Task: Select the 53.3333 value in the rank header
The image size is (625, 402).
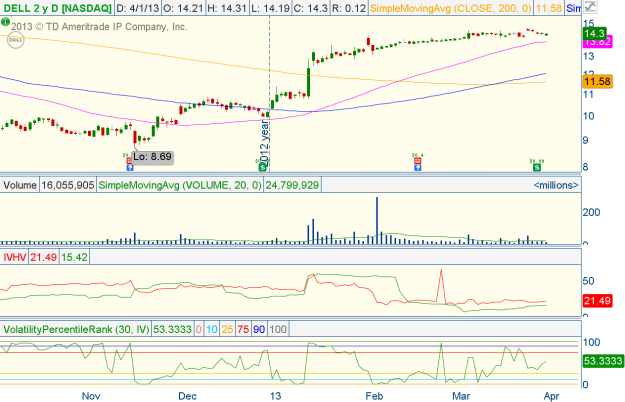Action: coord(173,329)
